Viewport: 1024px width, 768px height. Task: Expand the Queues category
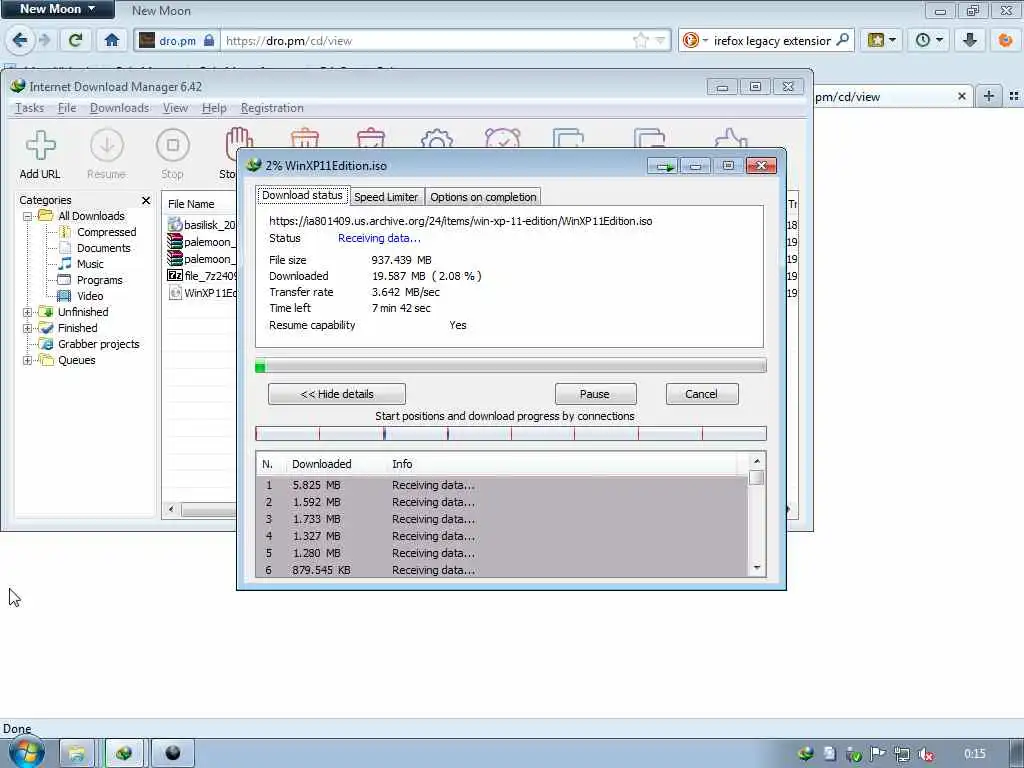(27, 360)
